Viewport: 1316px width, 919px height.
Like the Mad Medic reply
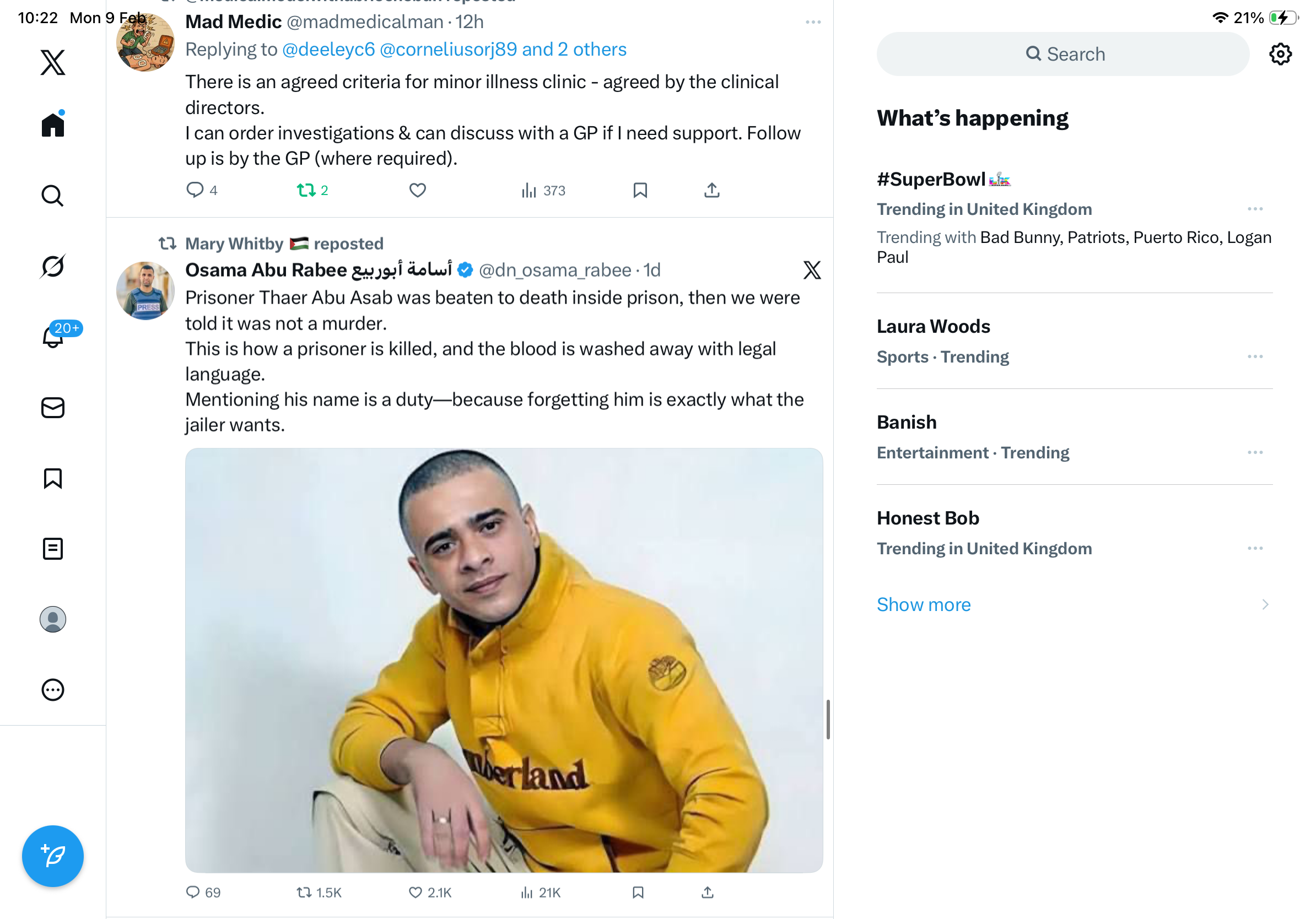[x=417, y=190]
